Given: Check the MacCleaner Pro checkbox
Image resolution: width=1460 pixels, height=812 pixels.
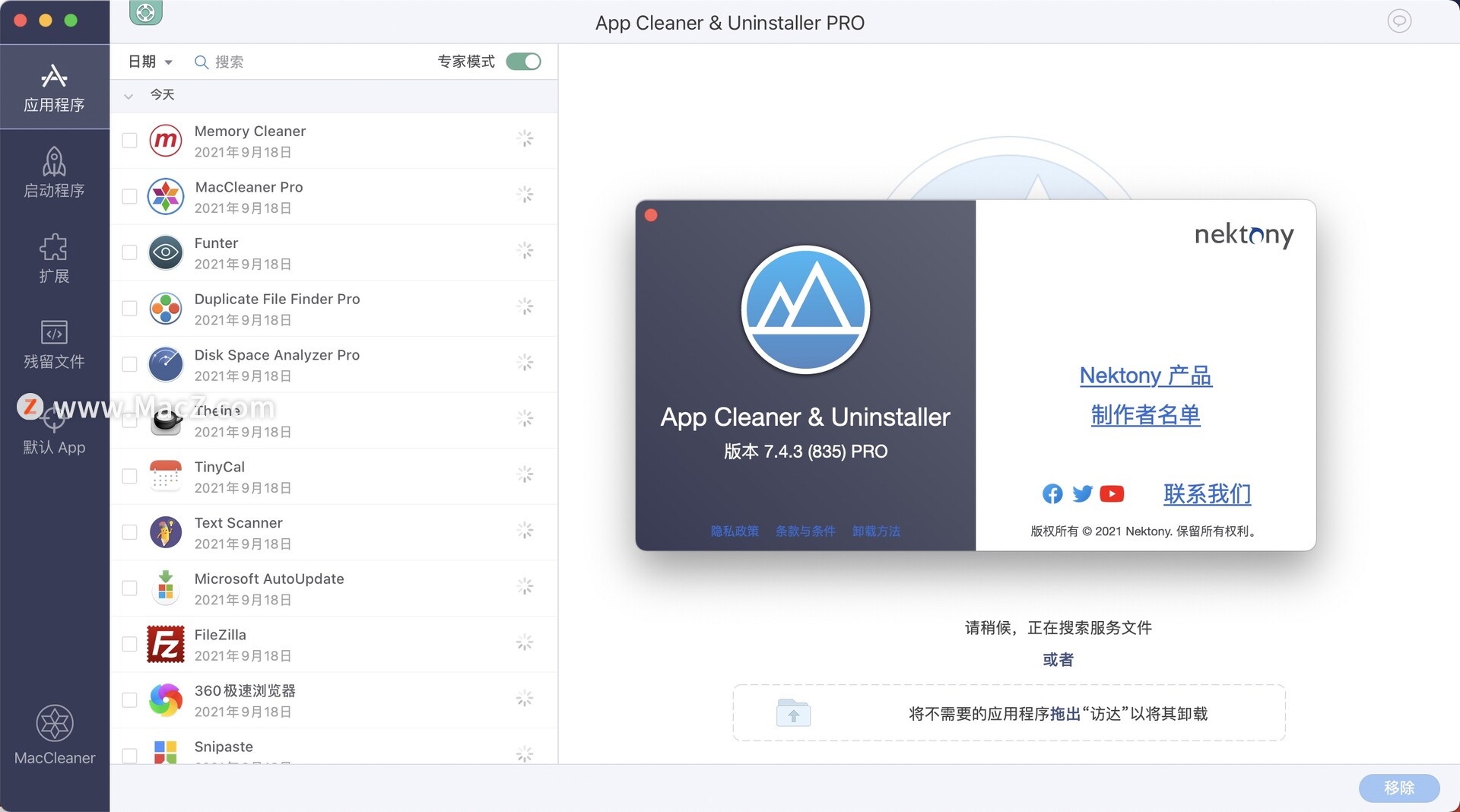Looking at the screenshot, I should pos(130,196).
